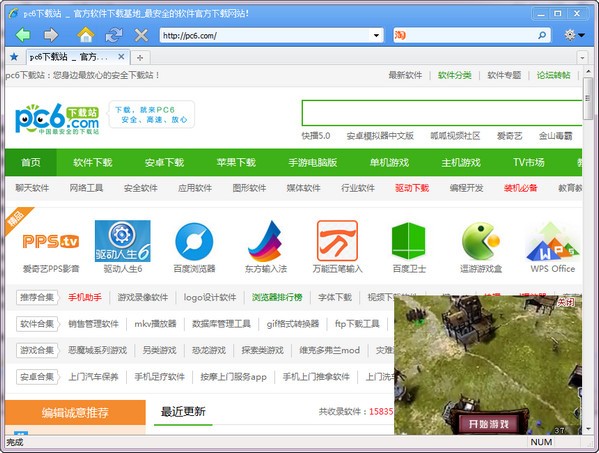Open the 网络工具 category

(86, 188)
